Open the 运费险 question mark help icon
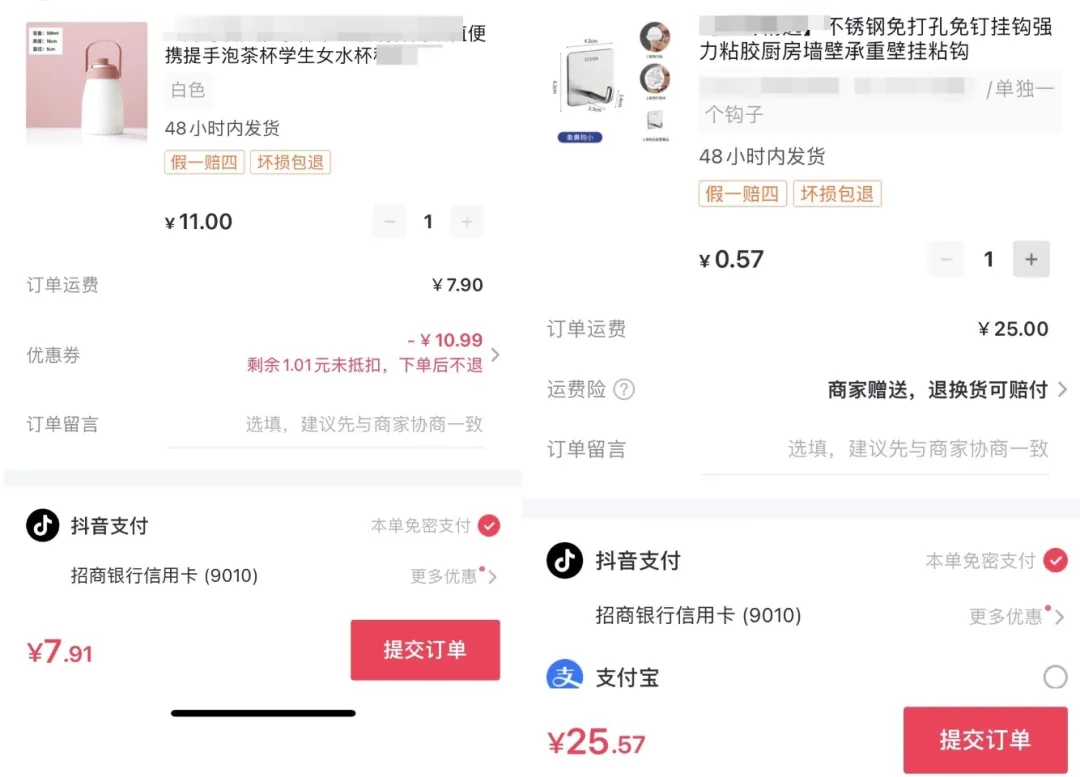The image size is (1080, 777). click(x=624, y=390)
